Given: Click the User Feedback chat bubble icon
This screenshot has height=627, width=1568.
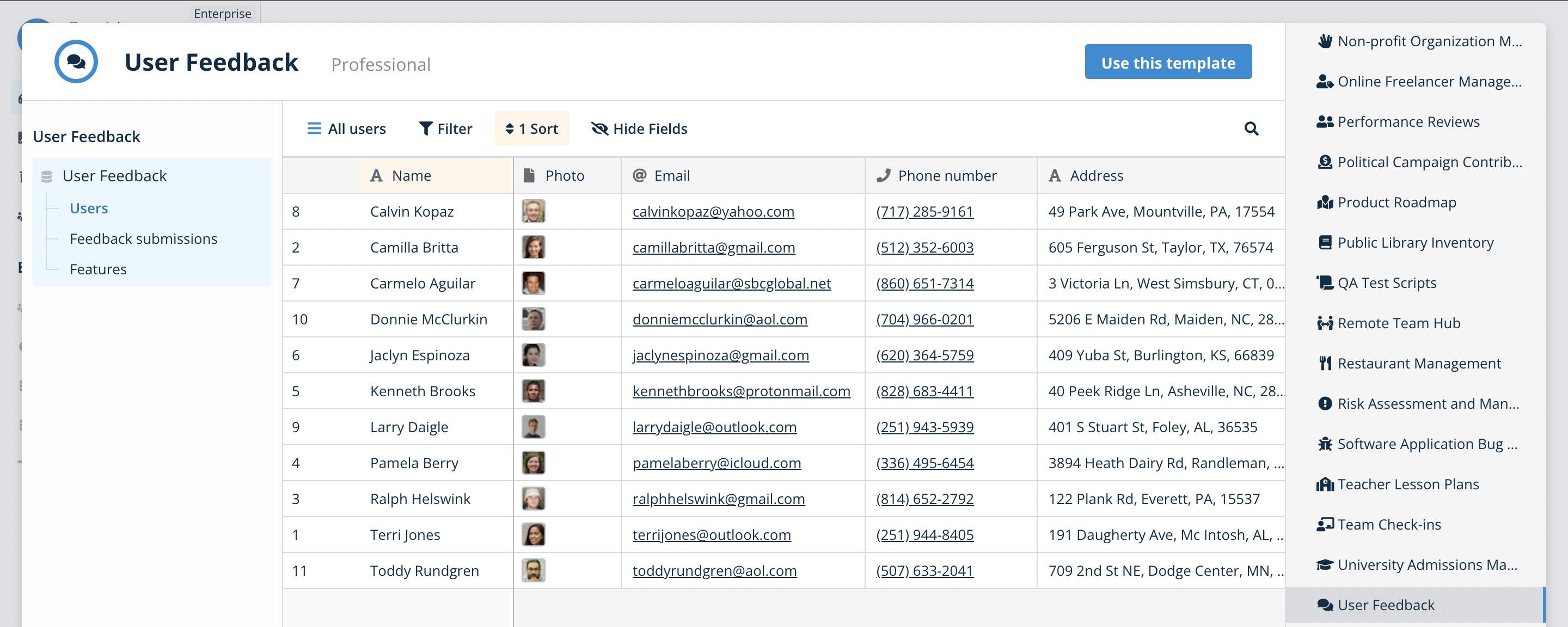Looking at the screenshot, I should click(x=76, y=62).
